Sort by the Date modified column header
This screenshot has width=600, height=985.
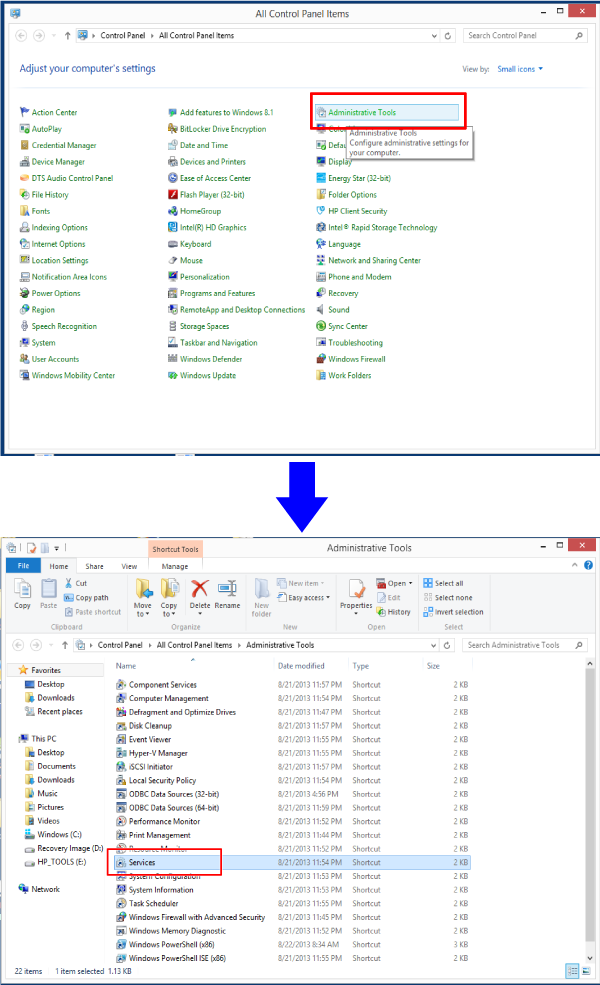pyautogui.click(x=301, y=666)
